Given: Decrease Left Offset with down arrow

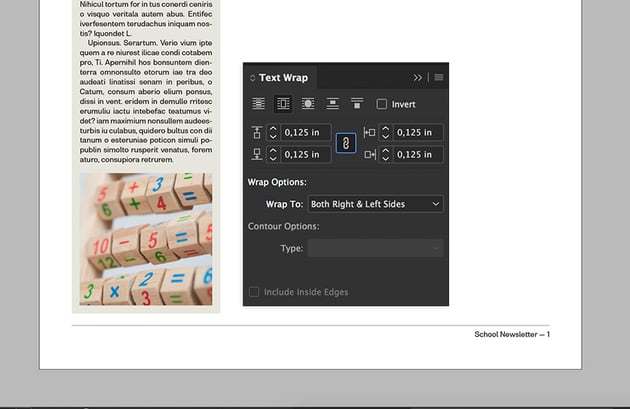Looking at the screenshot, I should click(x=386, y=137).
